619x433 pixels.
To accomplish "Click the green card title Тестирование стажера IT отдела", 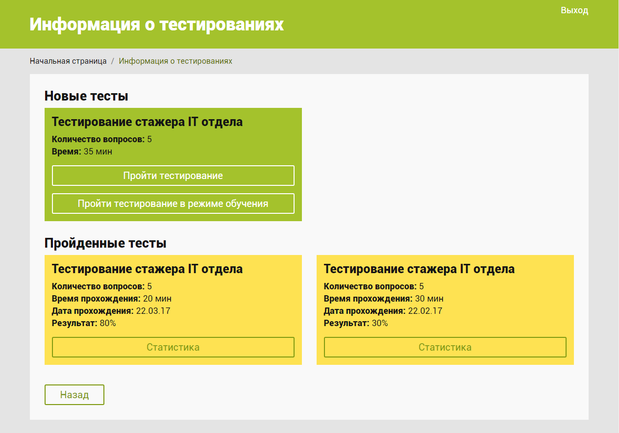I will 147,122.
